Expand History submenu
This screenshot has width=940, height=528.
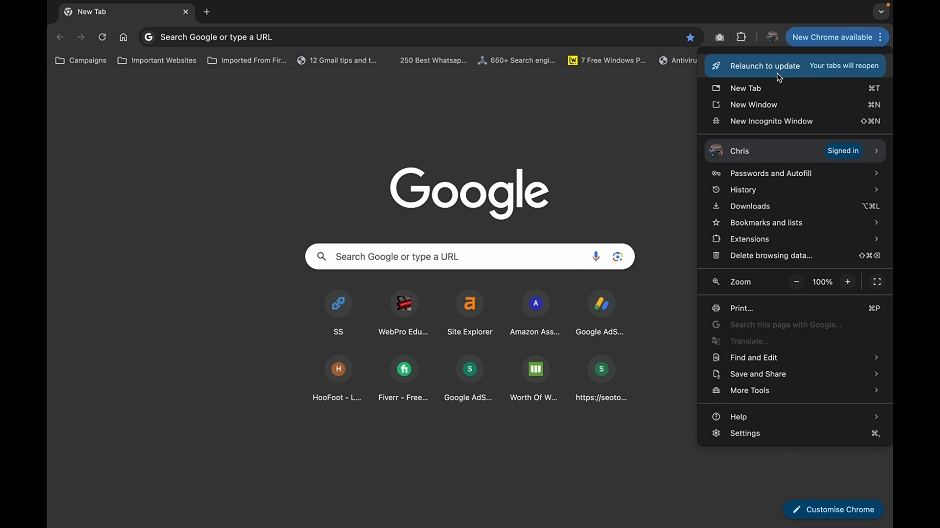(795, 189)
